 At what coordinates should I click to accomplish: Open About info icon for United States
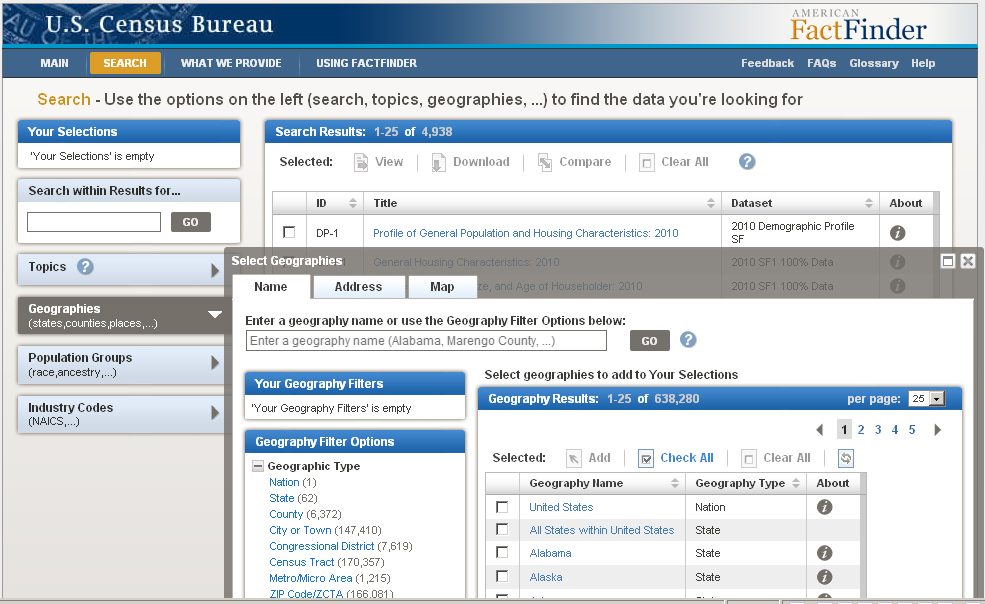click(x=824, y=507)
